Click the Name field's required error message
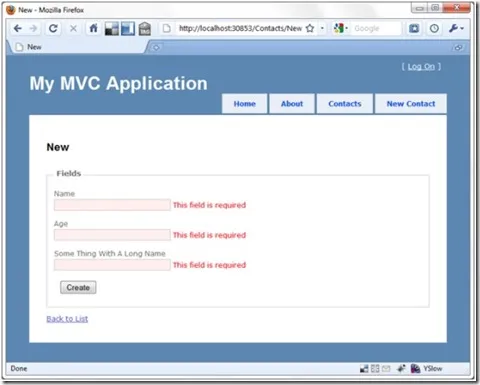Image resolution: width=480 pixels, height=385 pixels. (209, 205)
